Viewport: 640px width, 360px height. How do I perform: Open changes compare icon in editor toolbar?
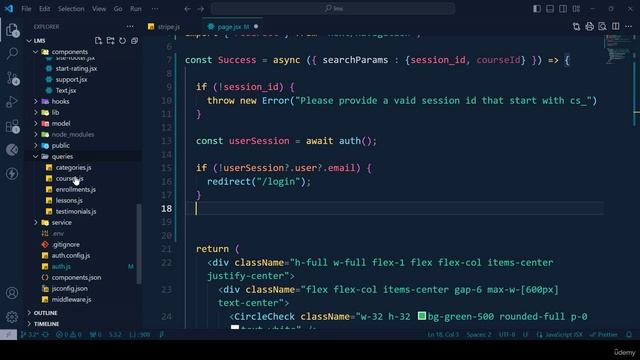pyautogui.click(x=576, y=27)
